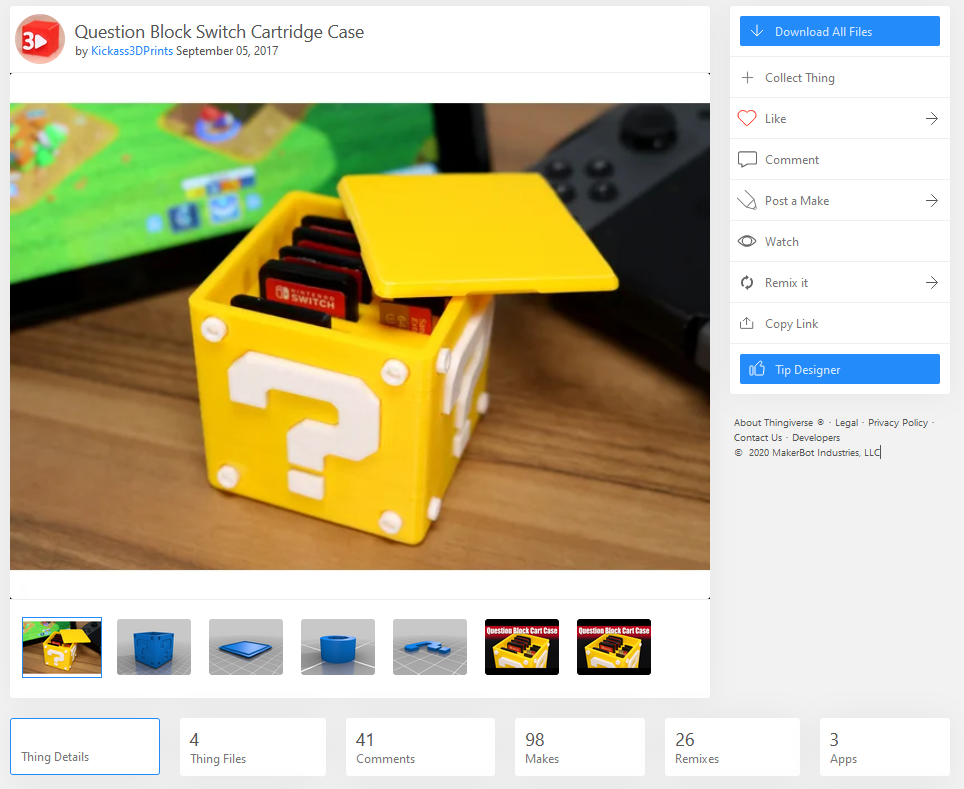Click the September 05, 2017 date text

(227, 51)
